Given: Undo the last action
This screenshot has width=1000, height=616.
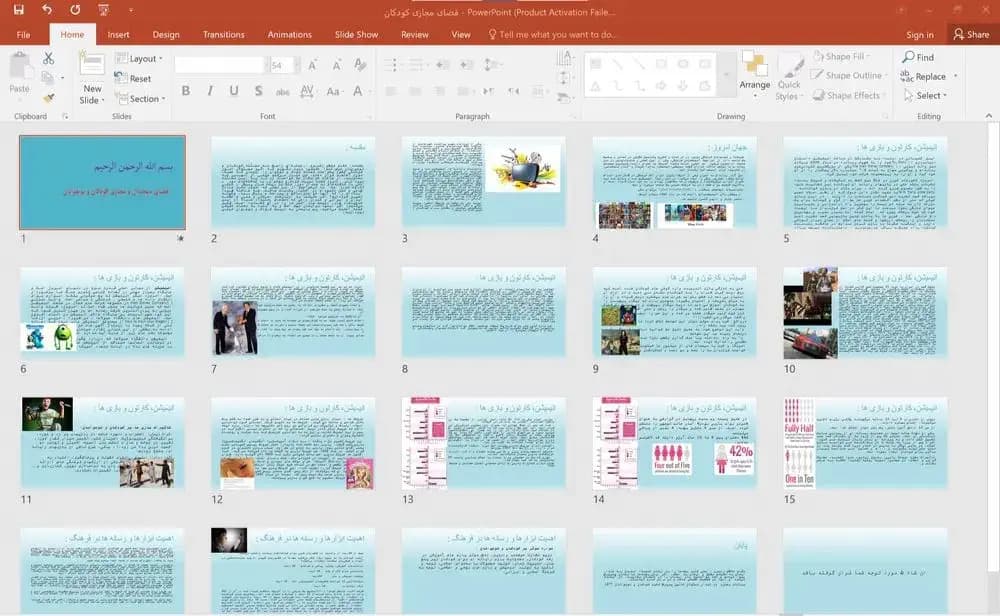Looking at the screenshot, I should pos(47,10).
